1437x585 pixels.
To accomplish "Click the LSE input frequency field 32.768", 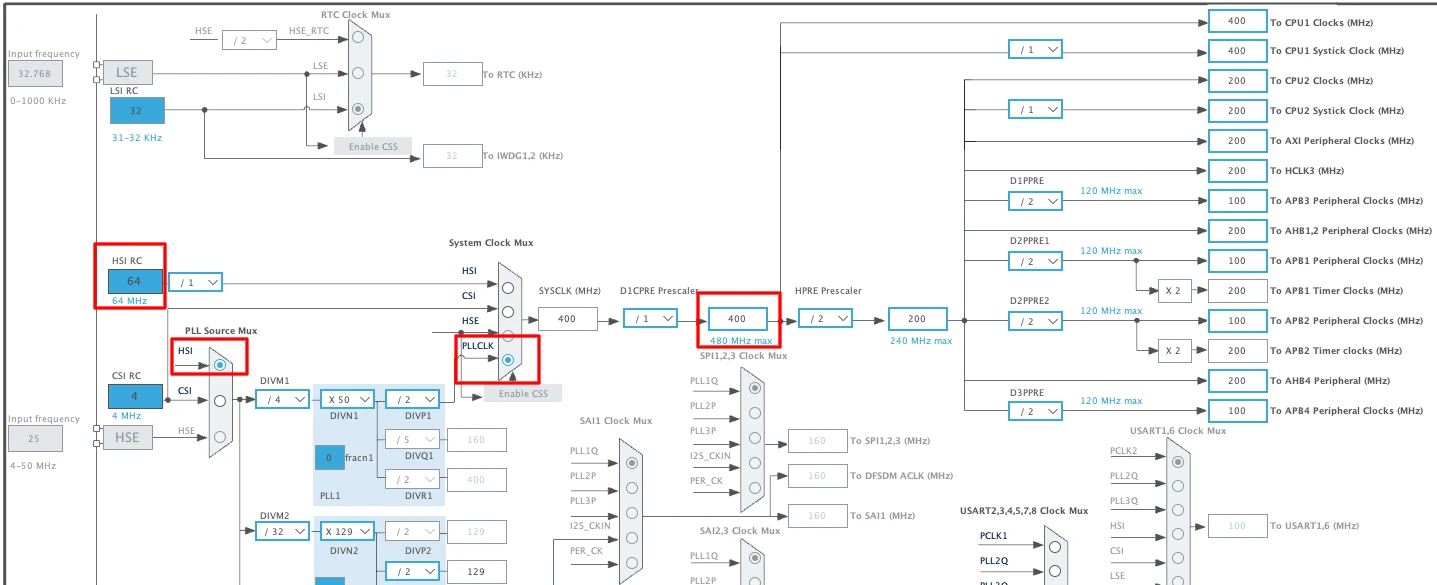I will tap(35, 73).
